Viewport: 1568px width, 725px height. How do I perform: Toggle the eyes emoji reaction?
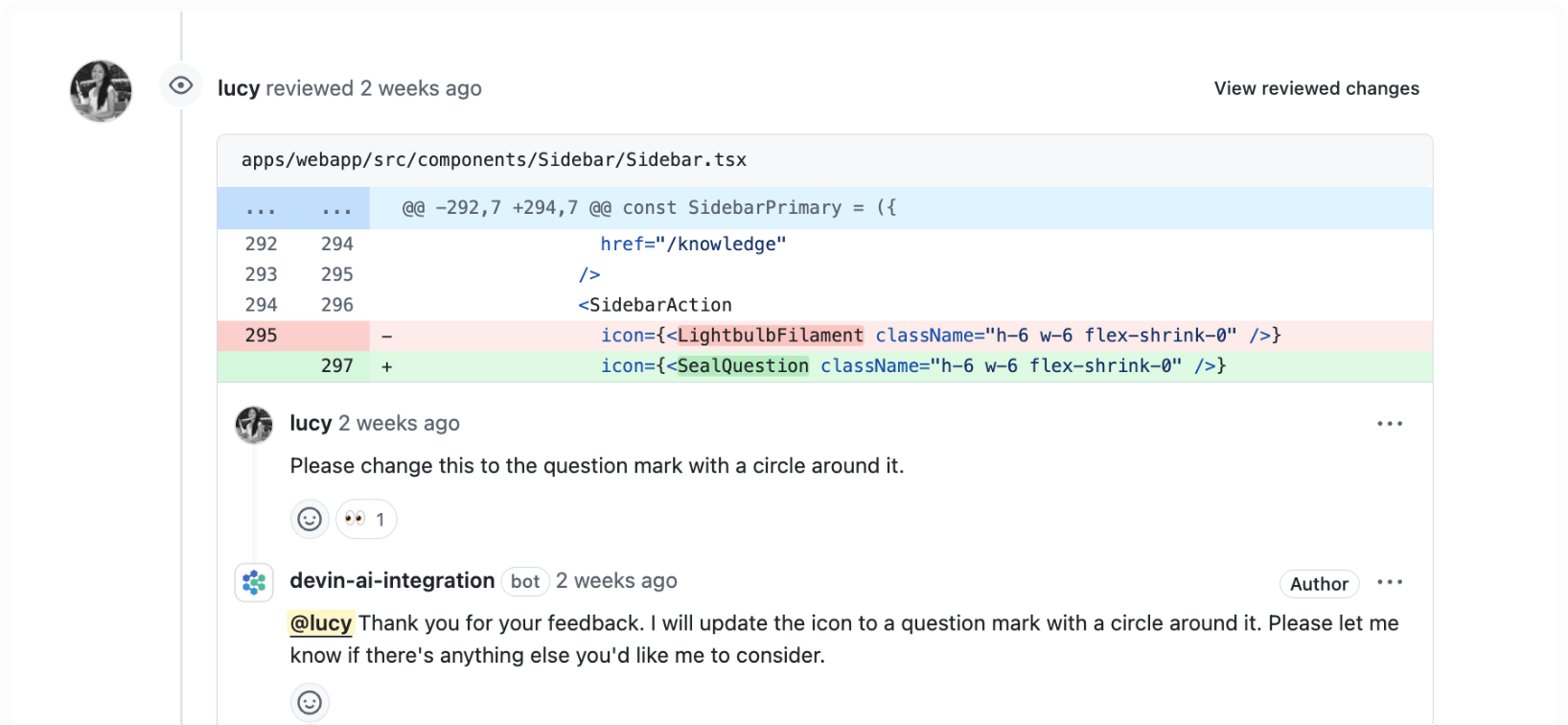click(x=366, y=519)
